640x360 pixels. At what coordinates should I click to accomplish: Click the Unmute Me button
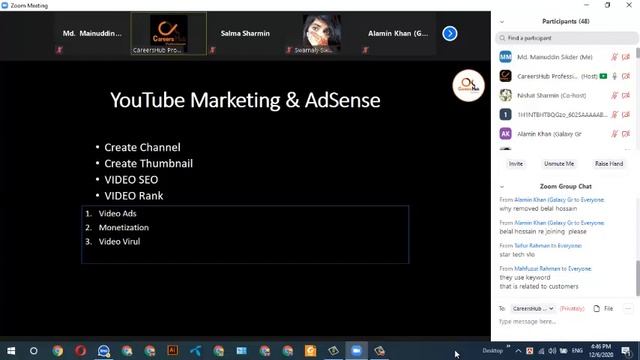(x=559, y=164)
